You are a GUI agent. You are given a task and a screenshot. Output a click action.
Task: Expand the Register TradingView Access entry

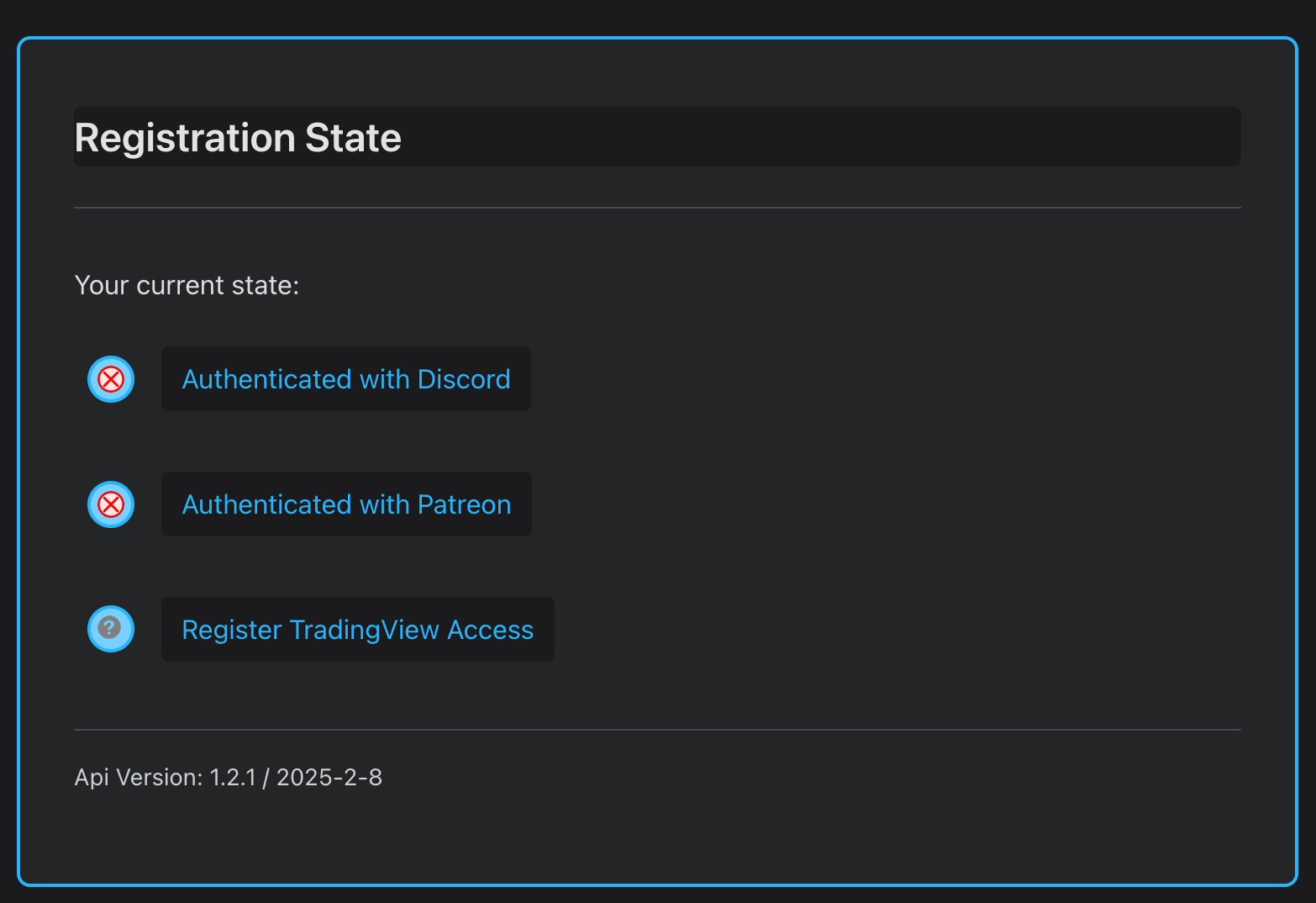coord(357,628)
